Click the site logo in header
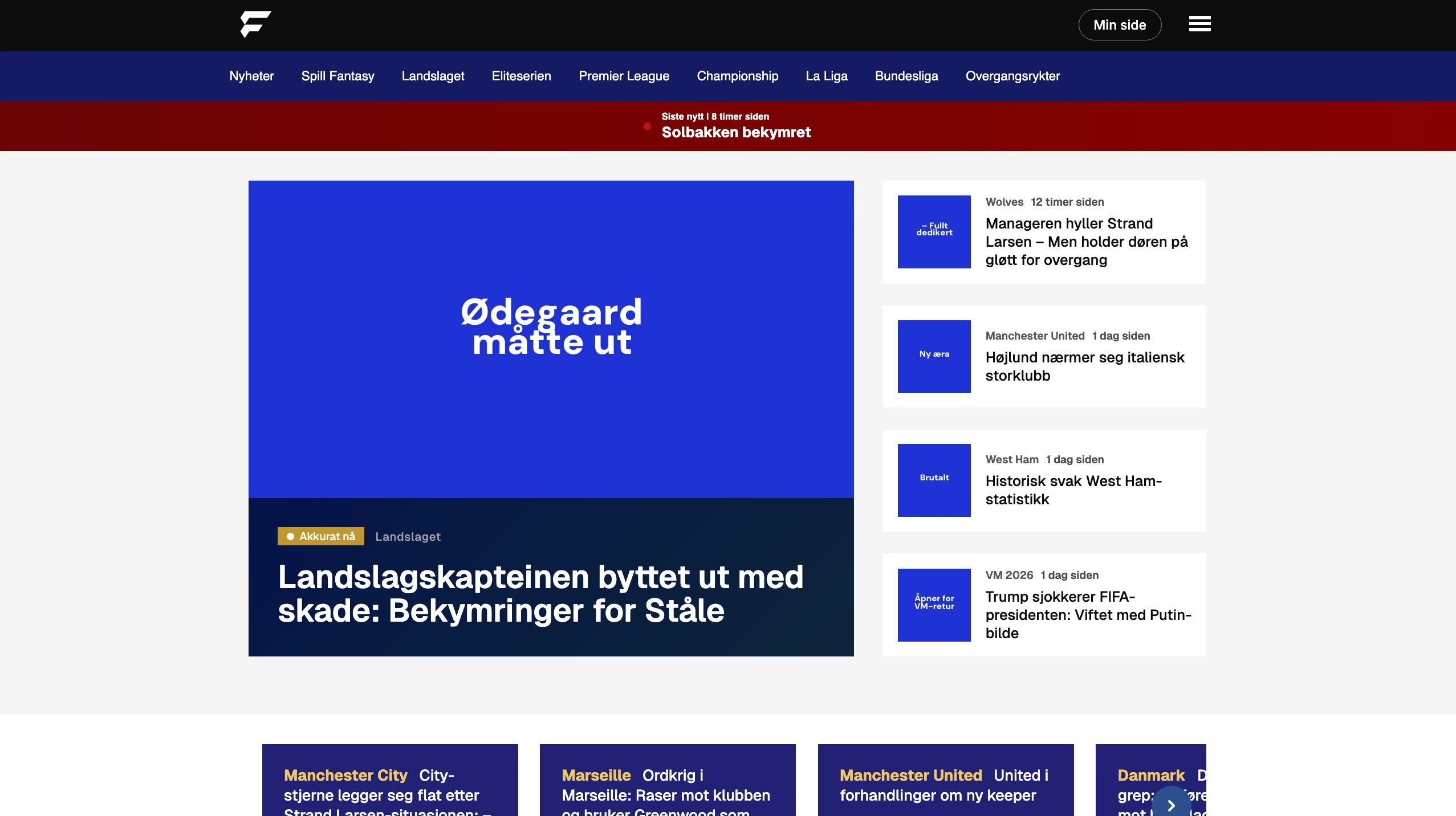Image resolution: width=1456 pixels, height=816 pixels. (x=255, y=25)
